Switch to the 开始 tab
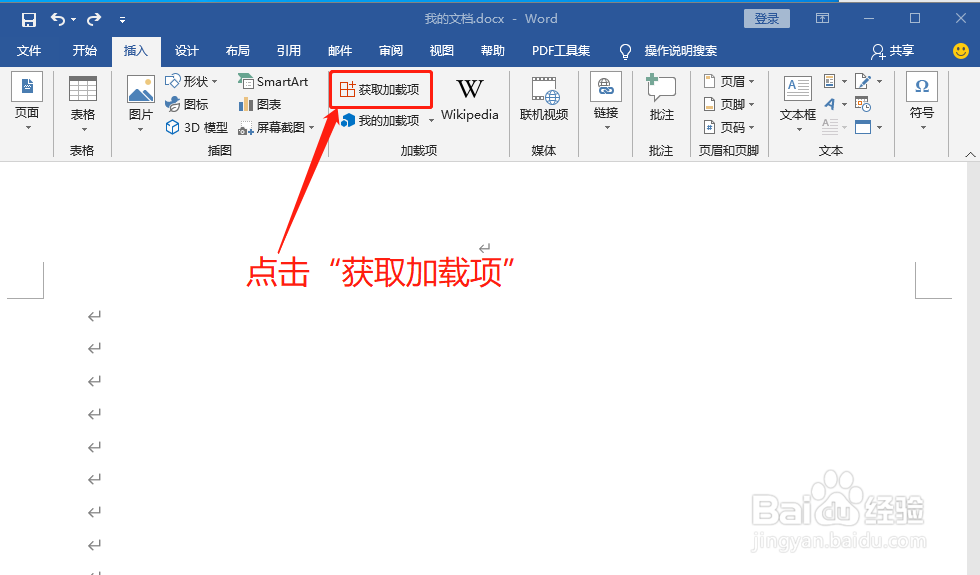This screenshot has height=575, width=980. point(84,51)
